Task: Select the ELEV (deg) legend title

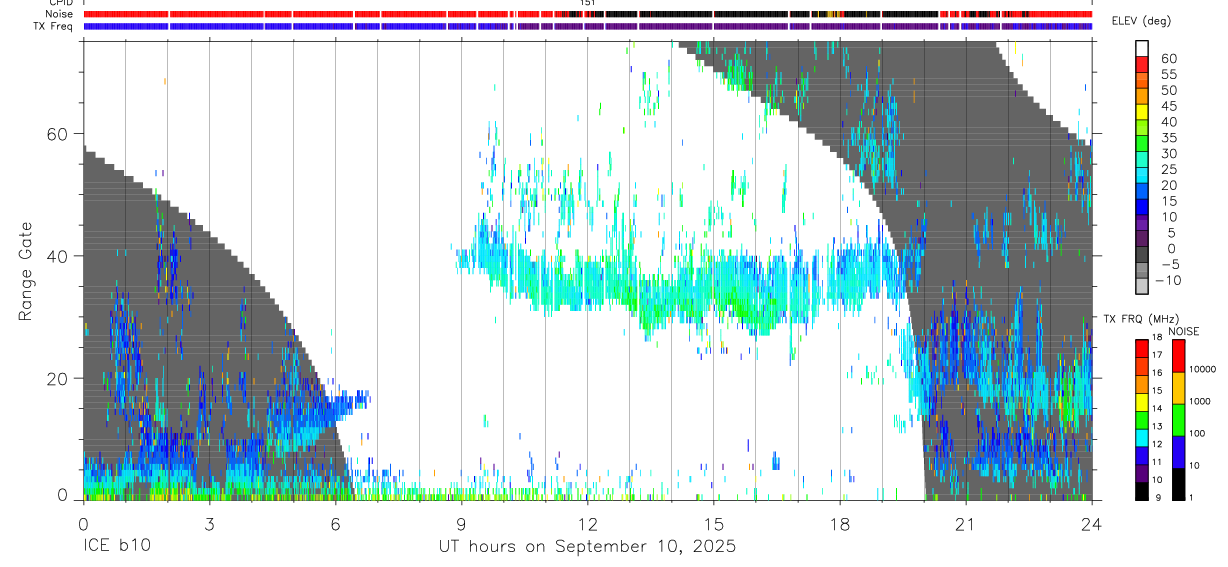Action: [1141, 21]
